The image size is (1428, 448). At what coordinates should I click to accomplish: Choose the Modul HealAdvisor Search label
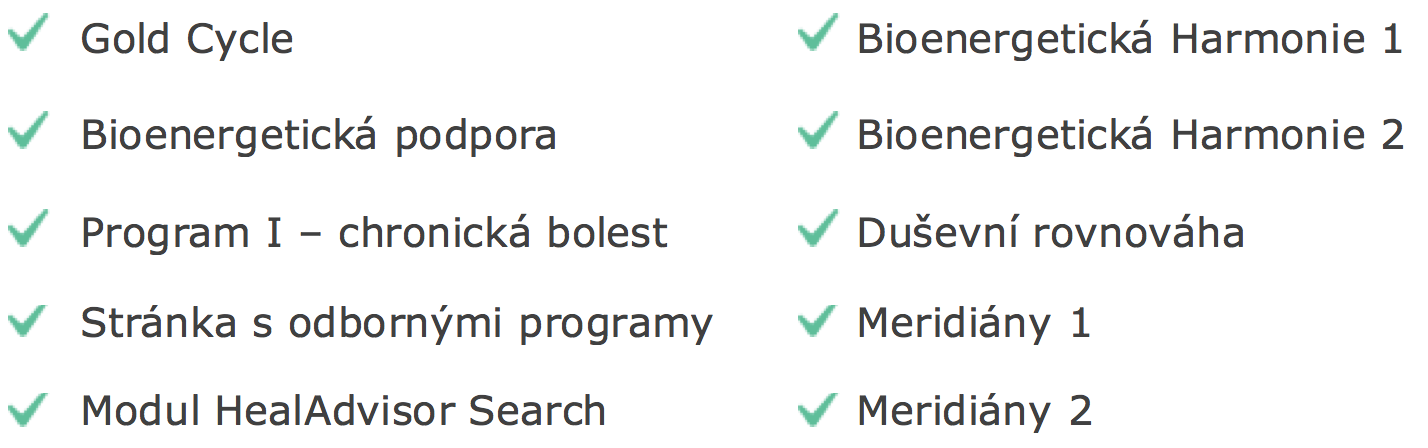pos(343,411)
